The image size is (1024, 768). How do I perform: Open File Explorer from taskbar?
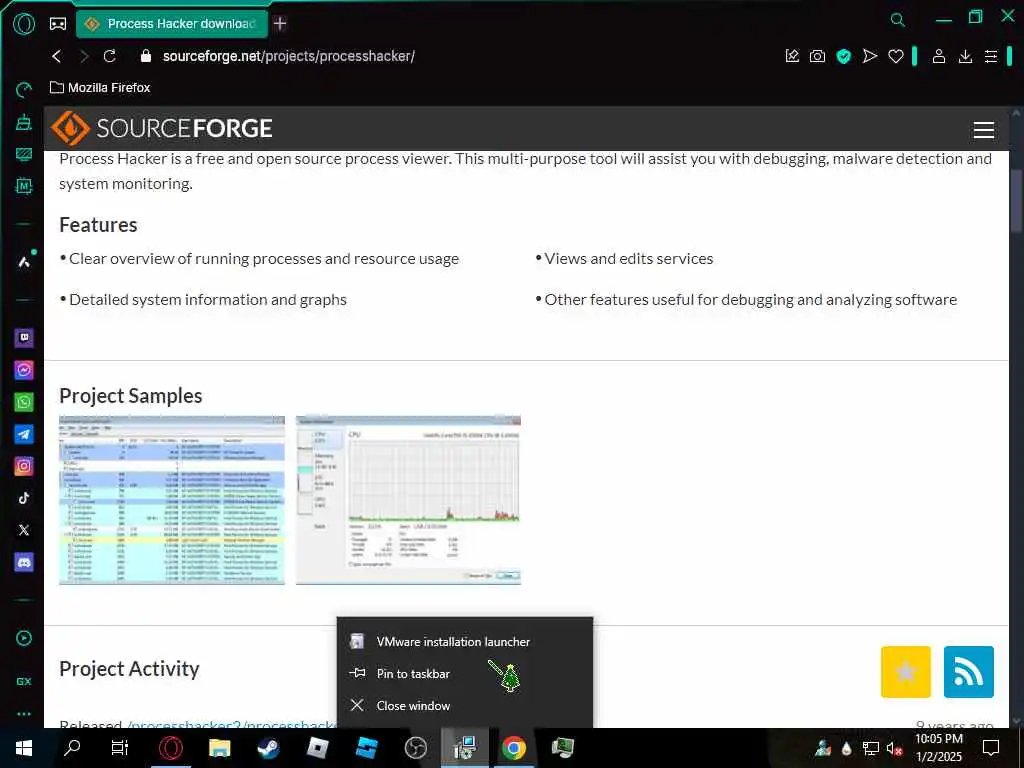click(219, 748)
